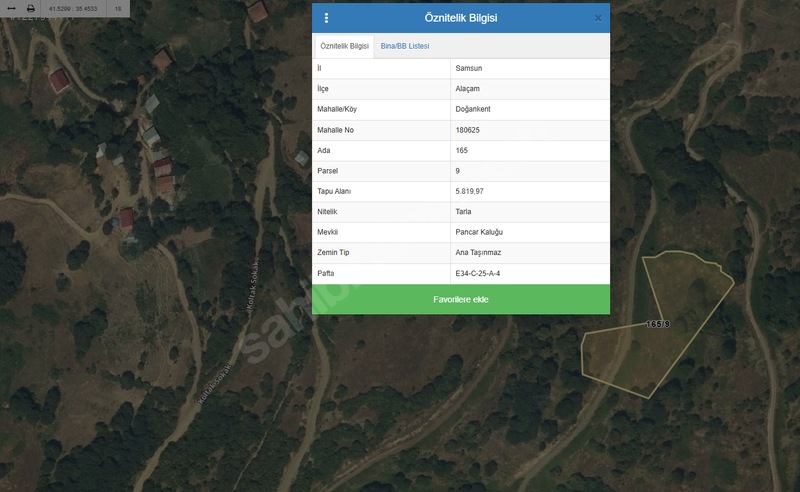This screenshot has height=492, width=800.
Task: Click the print map icon
Action: pyautogui.click(x=31, y=8)
